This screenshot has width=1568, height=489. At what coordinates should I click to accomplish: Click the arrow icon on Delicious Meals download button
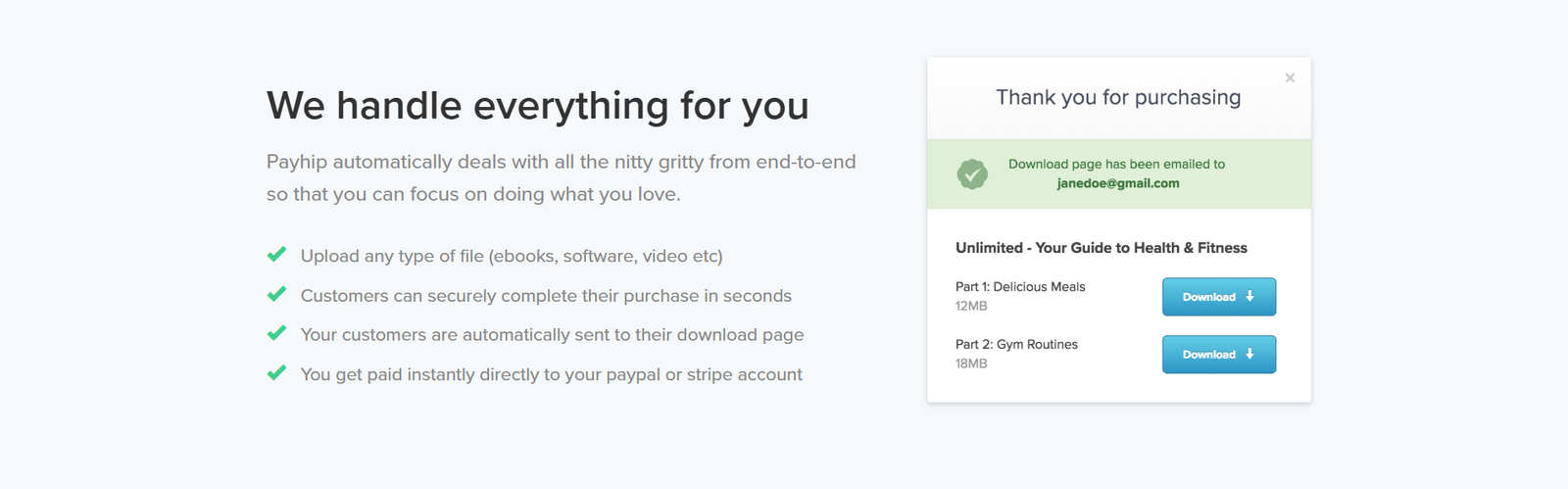tap(1249, 296)
